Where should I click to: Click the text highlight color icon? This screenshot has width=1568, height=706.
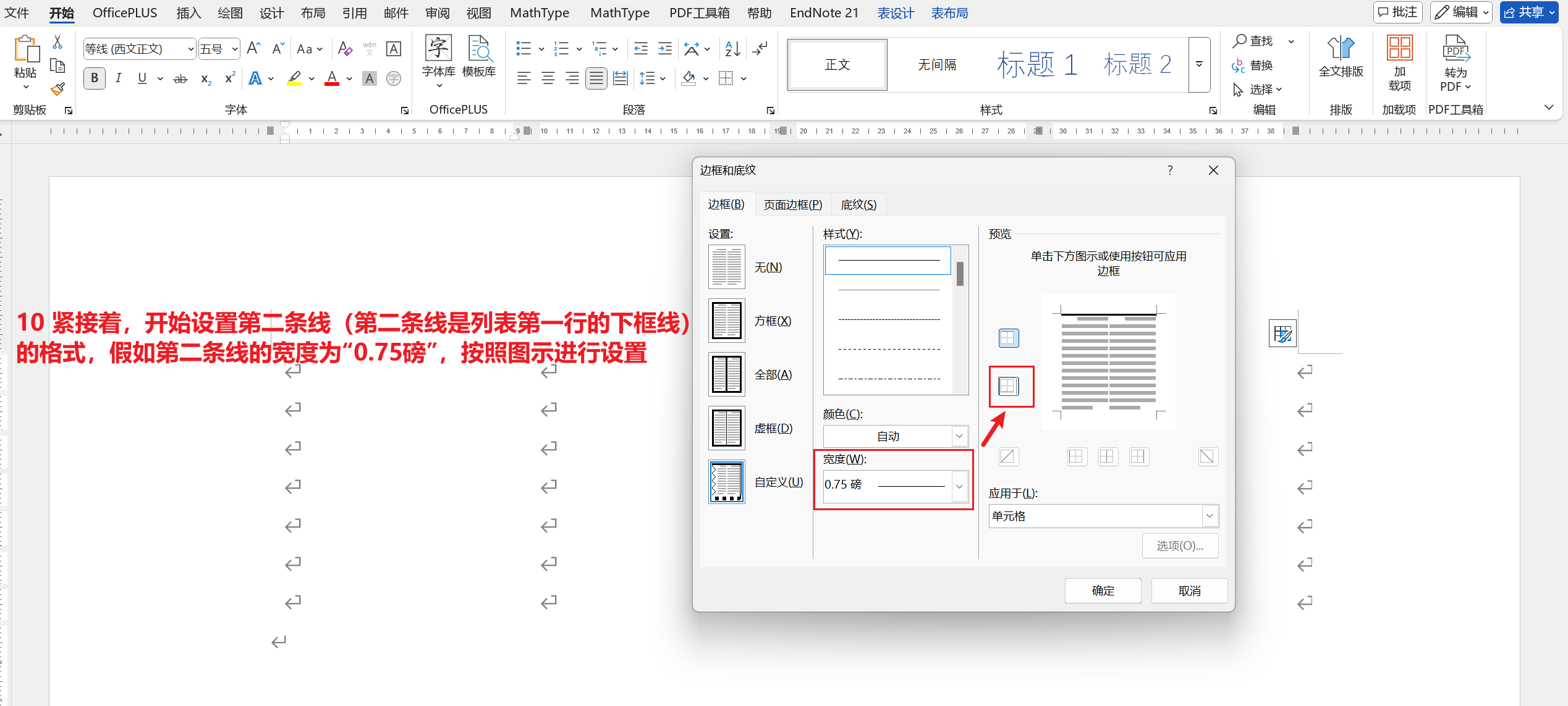tap(294, 78)
